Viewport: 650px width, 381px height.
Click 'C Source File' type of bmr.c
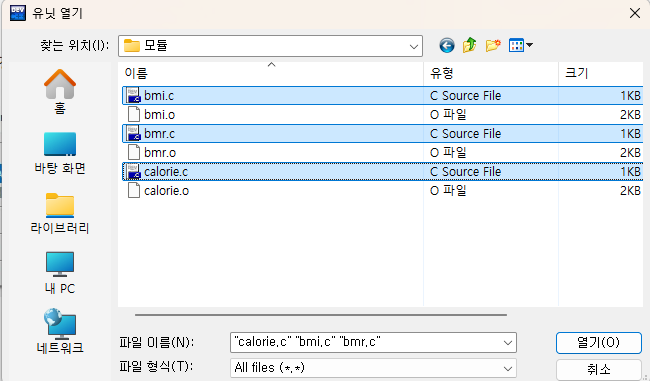(x=466, y=134)
